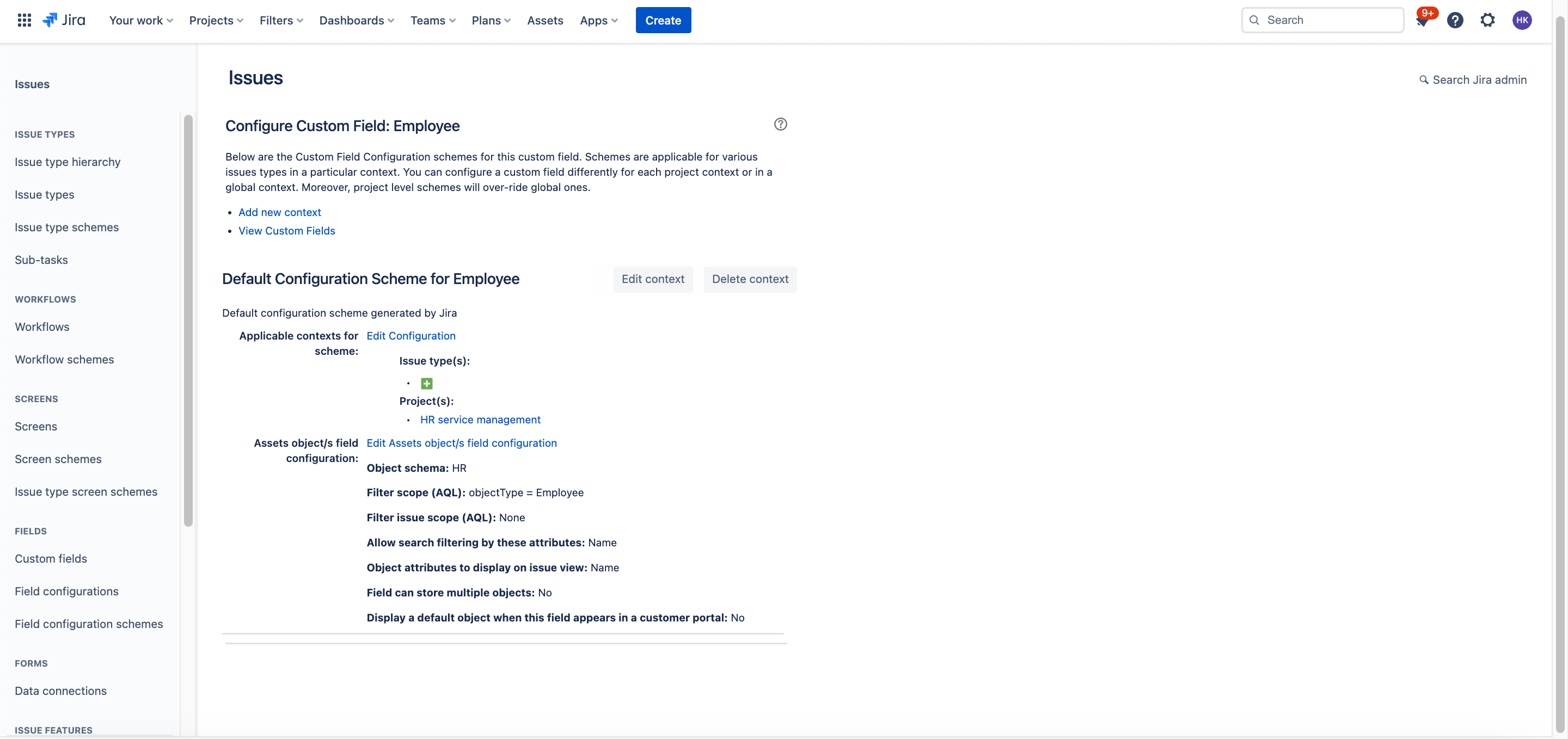Open Workflows in sidebar

click(42, 327)
